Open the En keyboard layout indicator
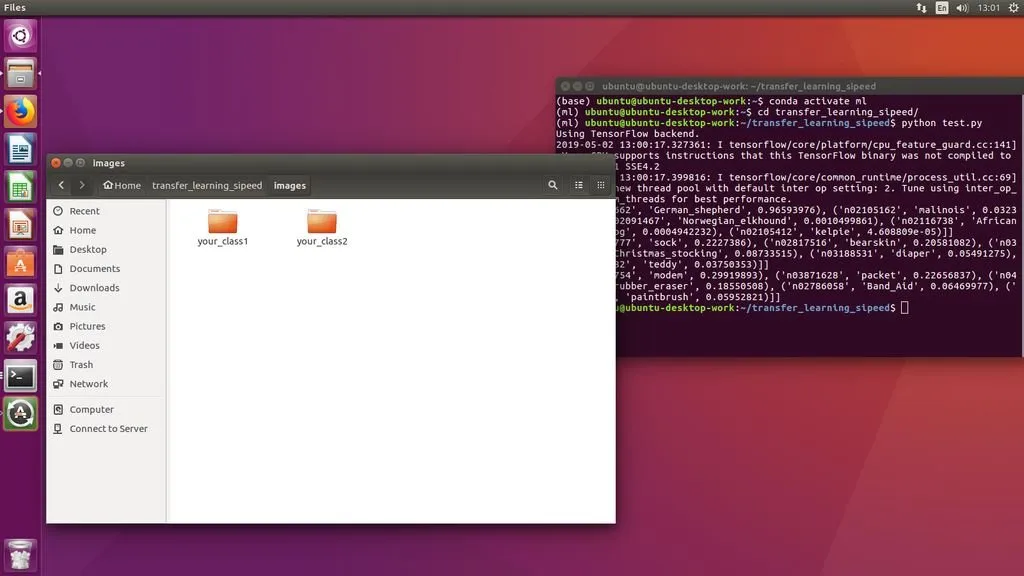The image size is (1024, 576). point(942,8)
